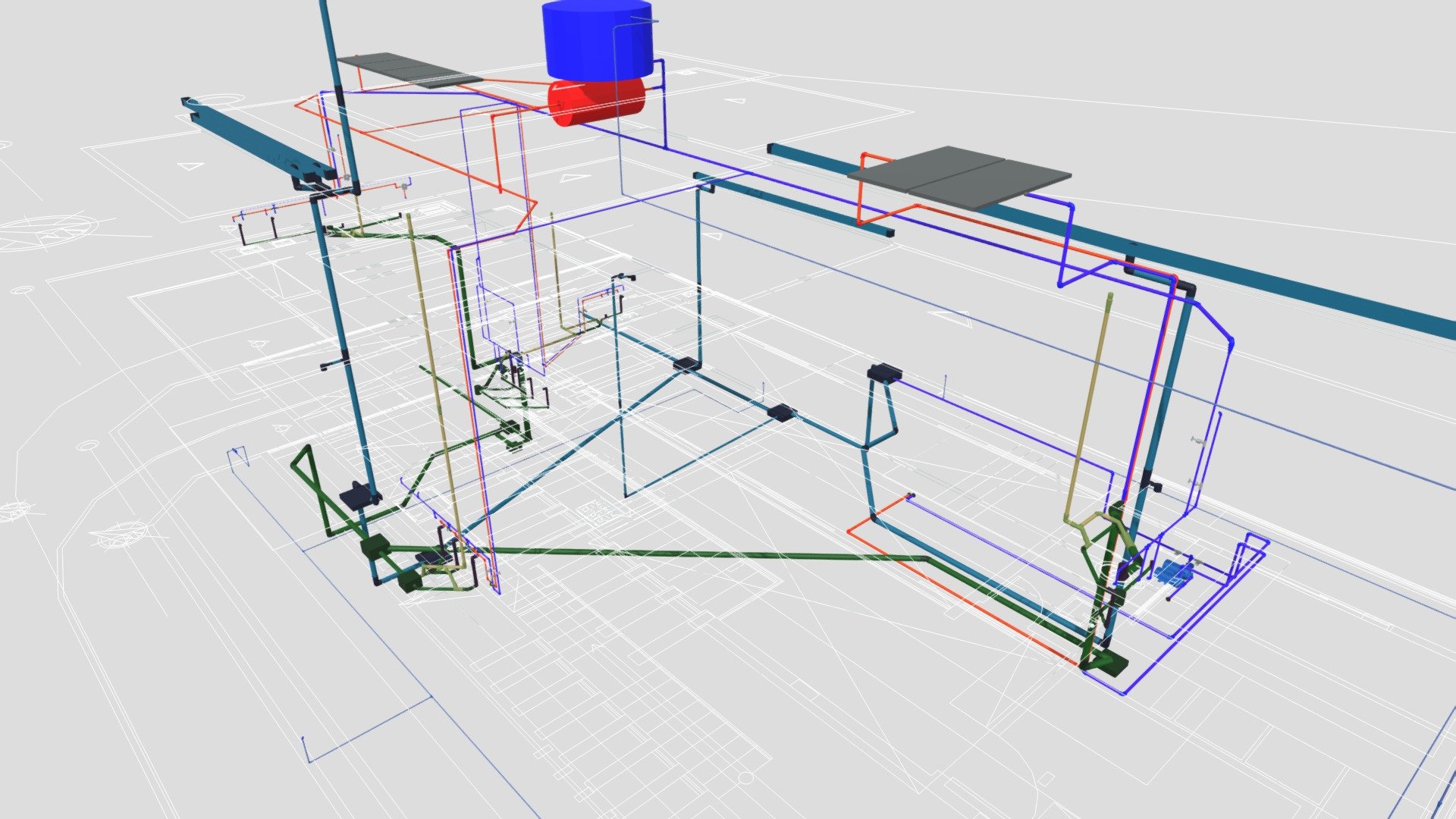Viewport: 1456px width, 819px height.
Task: Select the small blue pump unit
Action: click(x=1175, y=572)
